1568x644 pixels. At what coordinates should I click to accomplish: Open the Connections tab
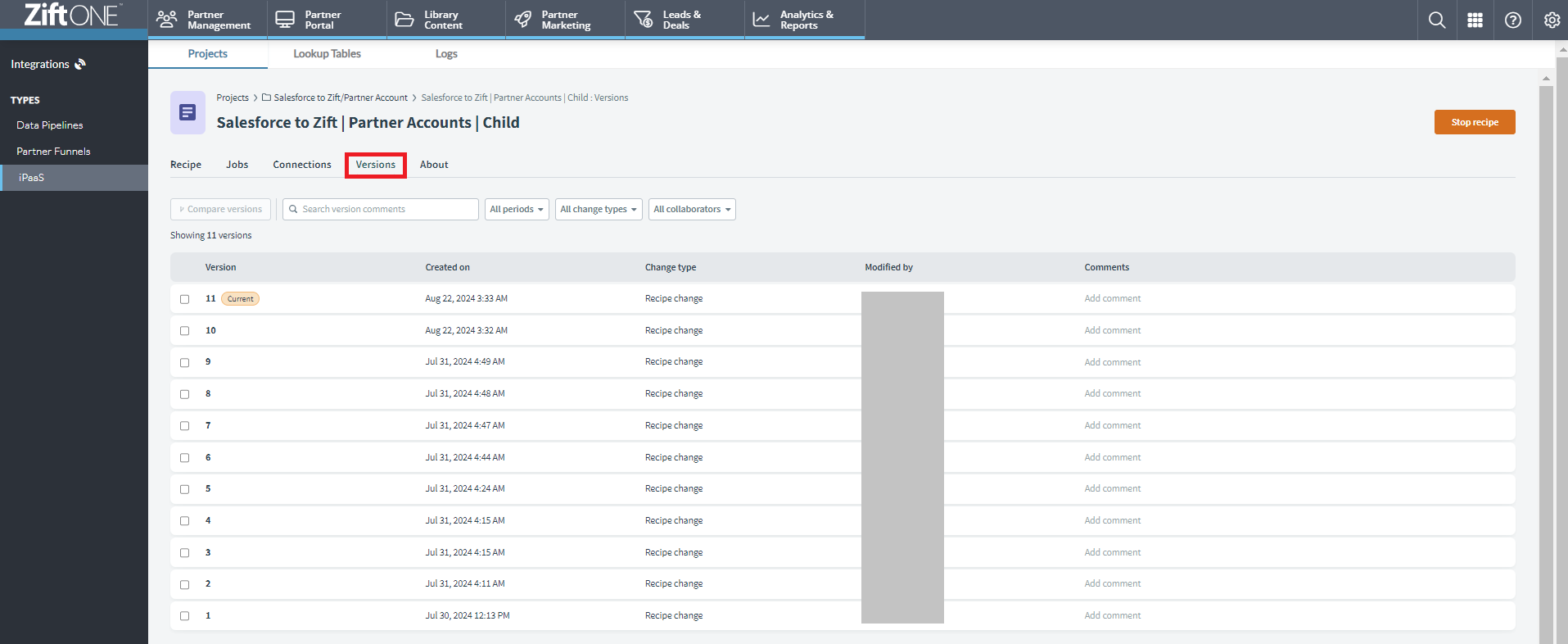tap(302, 165)
